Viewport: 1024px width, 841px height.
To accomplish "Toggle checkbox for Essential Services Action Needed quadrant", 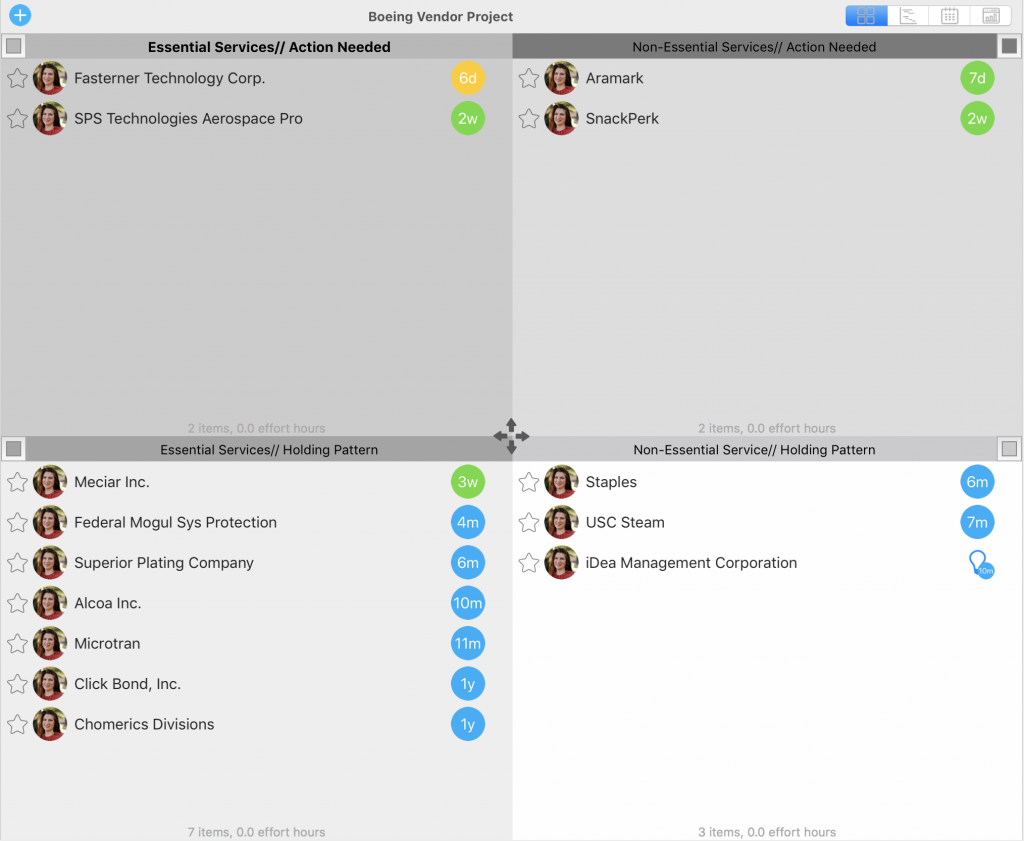I will (x=14, y=46).
